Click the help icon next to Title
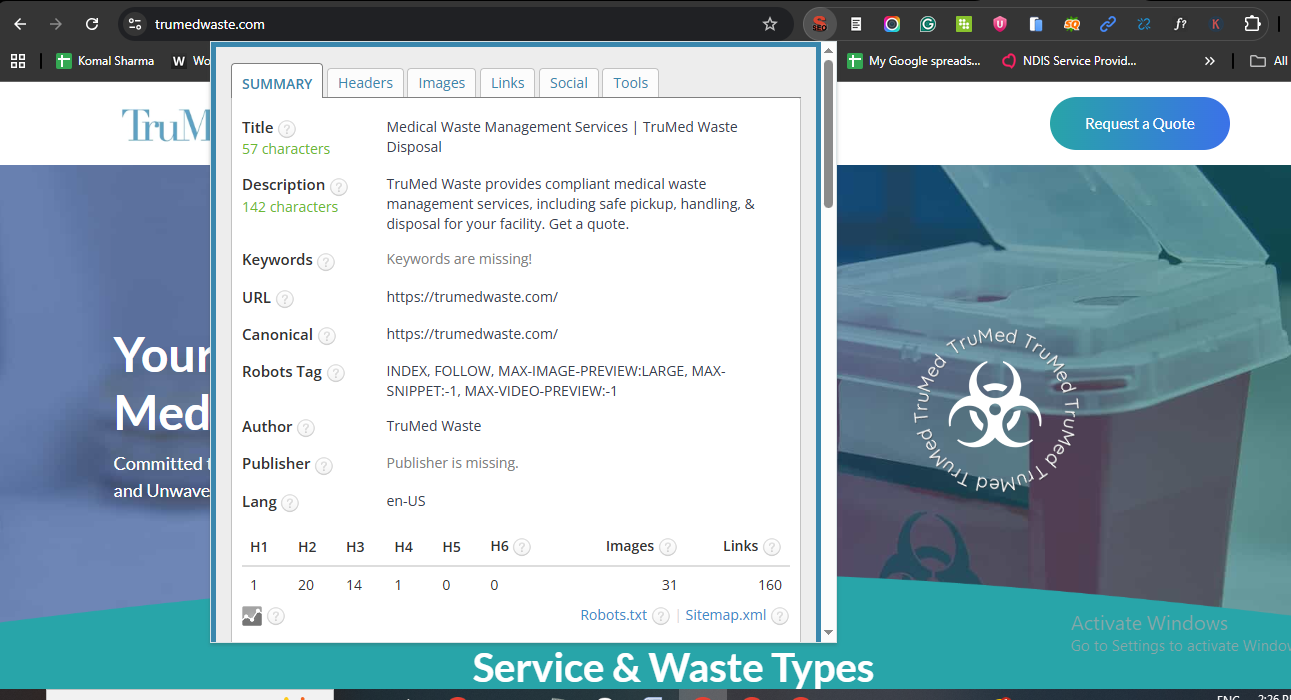Viewport: 1291px width, 700px height. click(287, 128)
